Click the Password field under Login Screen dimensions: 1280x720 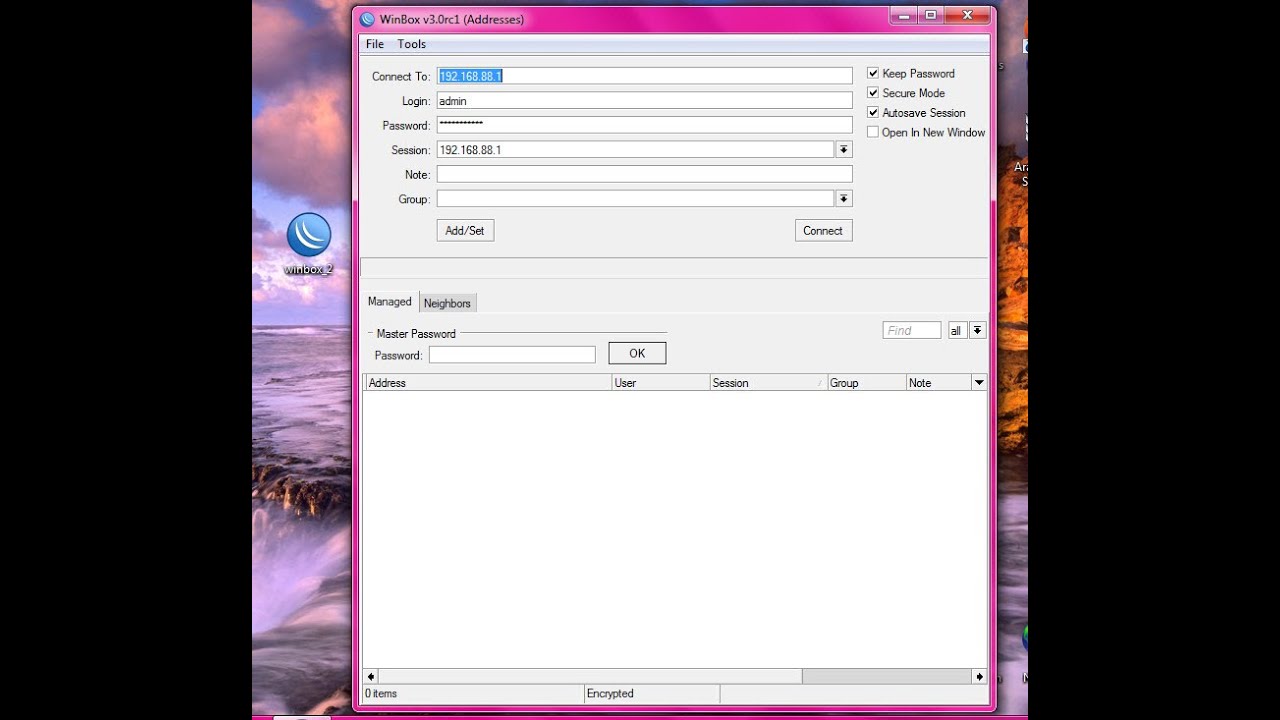644,125
